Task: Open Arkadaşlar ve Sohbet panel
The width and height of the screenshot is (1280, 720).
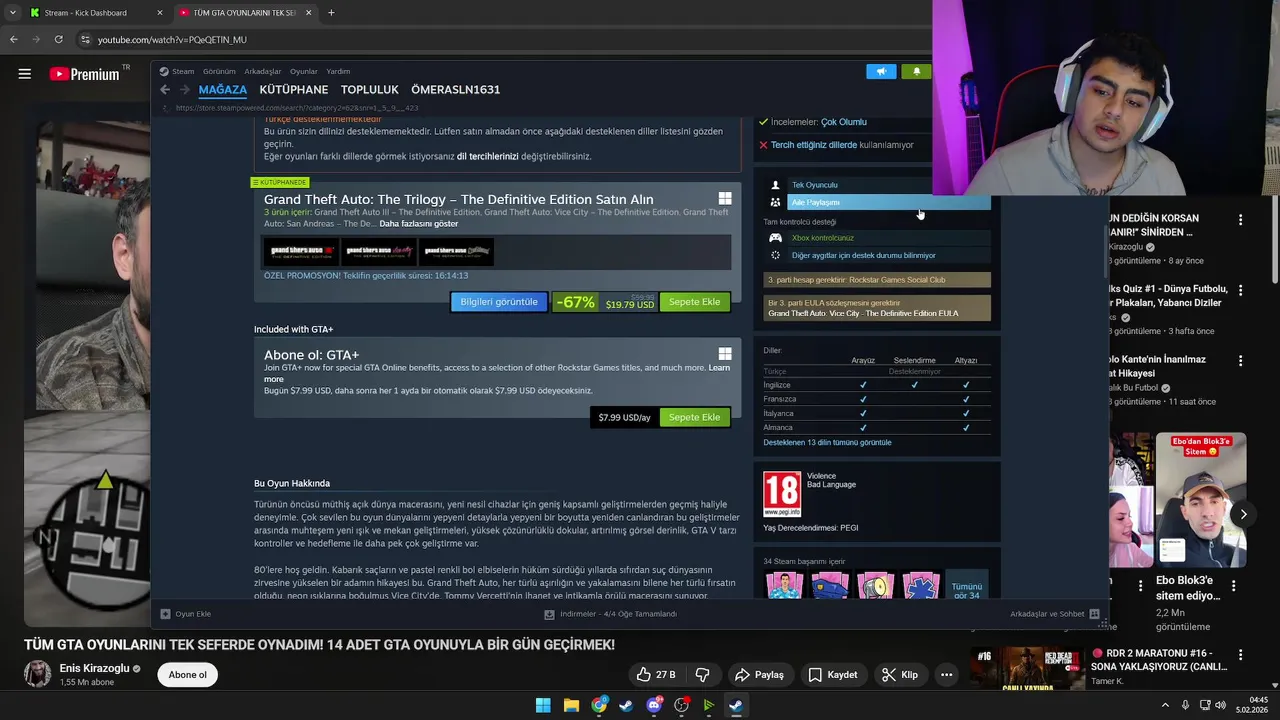Action: tap(1055, 614)
